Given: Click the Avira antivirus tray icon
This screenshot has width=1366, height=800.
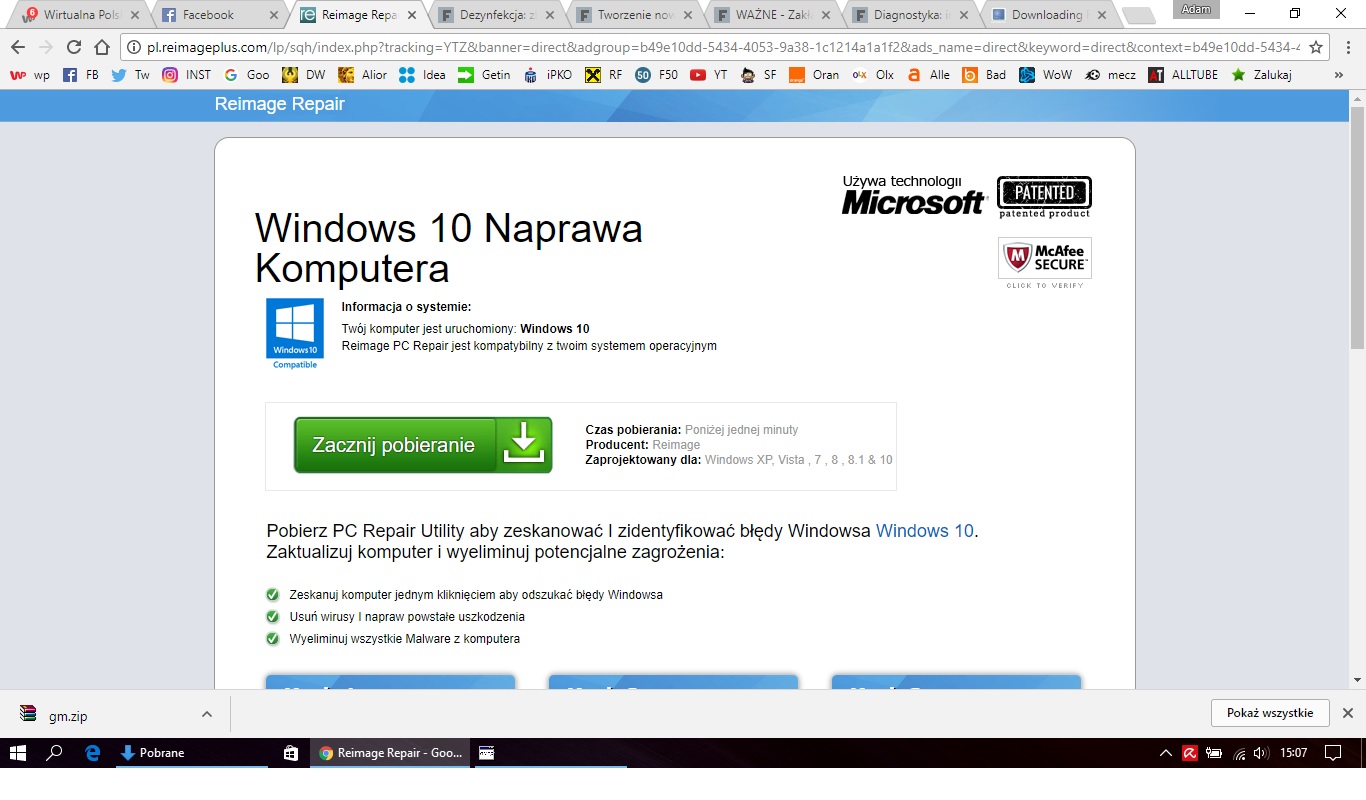Looking at the screenshot, I should coord(1190,753).
